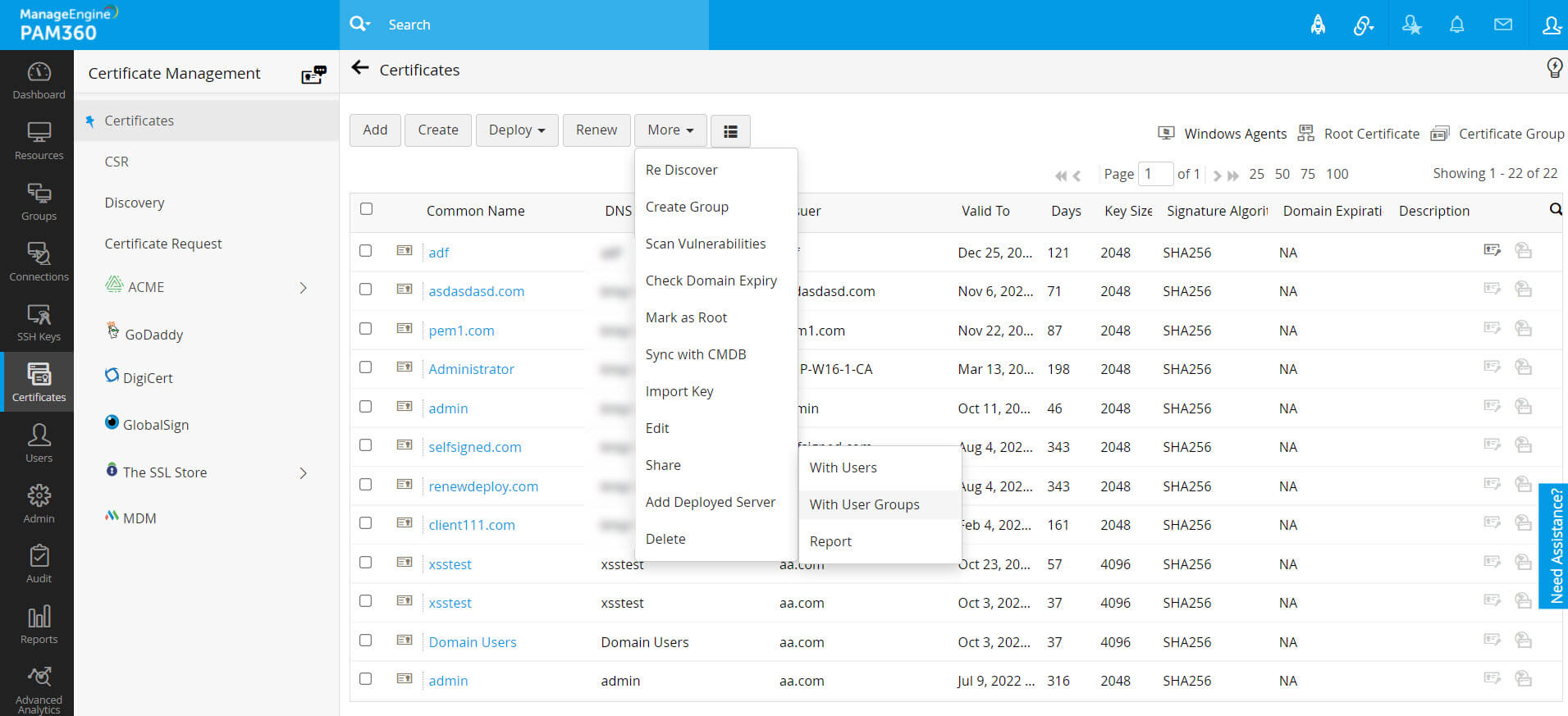Select the adf certificate checkbox

[366, 250]
